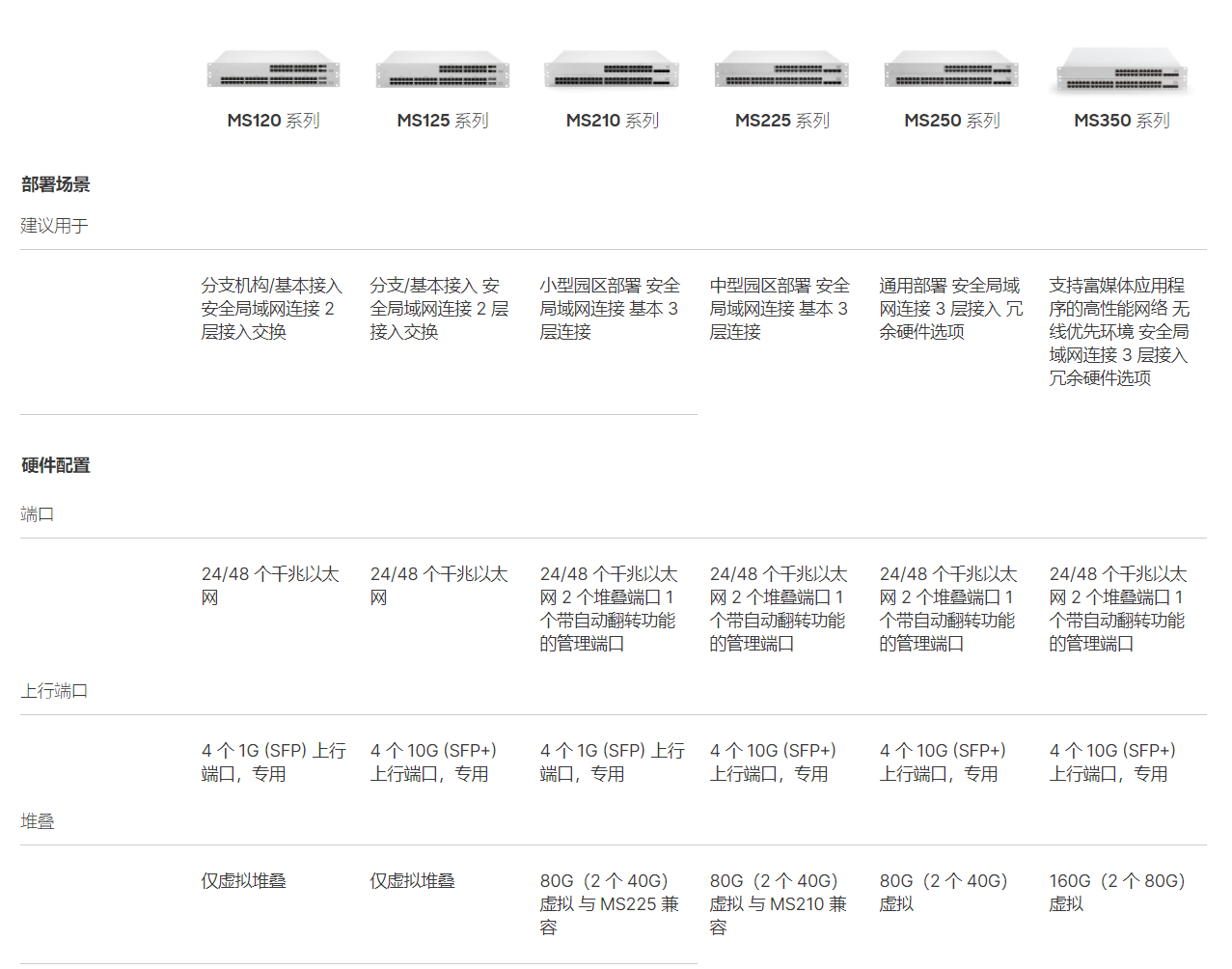1232x969 pixels.
Task: Click MS120 uplink cell '4 个 1G (SFP)'
Action: coord(274,762)
